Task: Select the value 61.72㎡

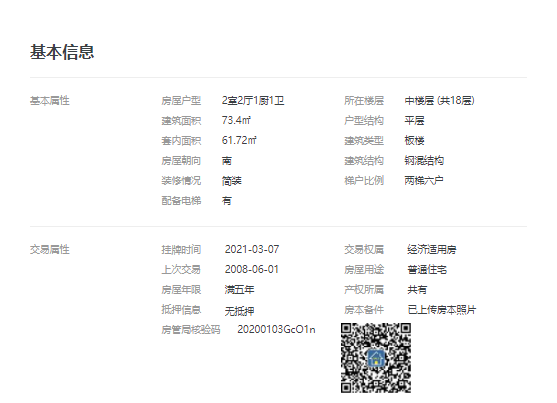Action: (239, 140)
